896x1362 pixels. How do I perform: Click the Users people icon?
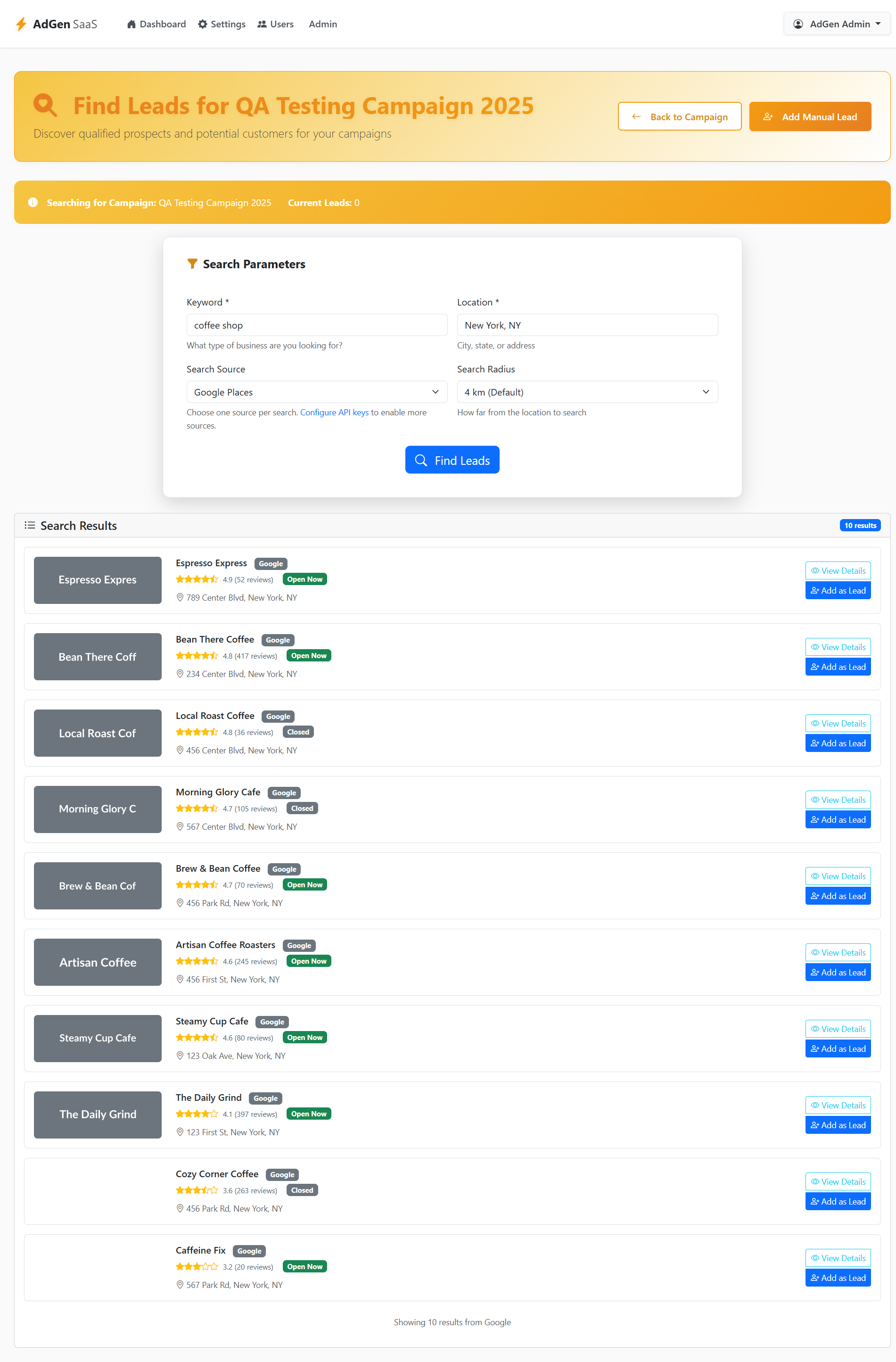[262, 24]
